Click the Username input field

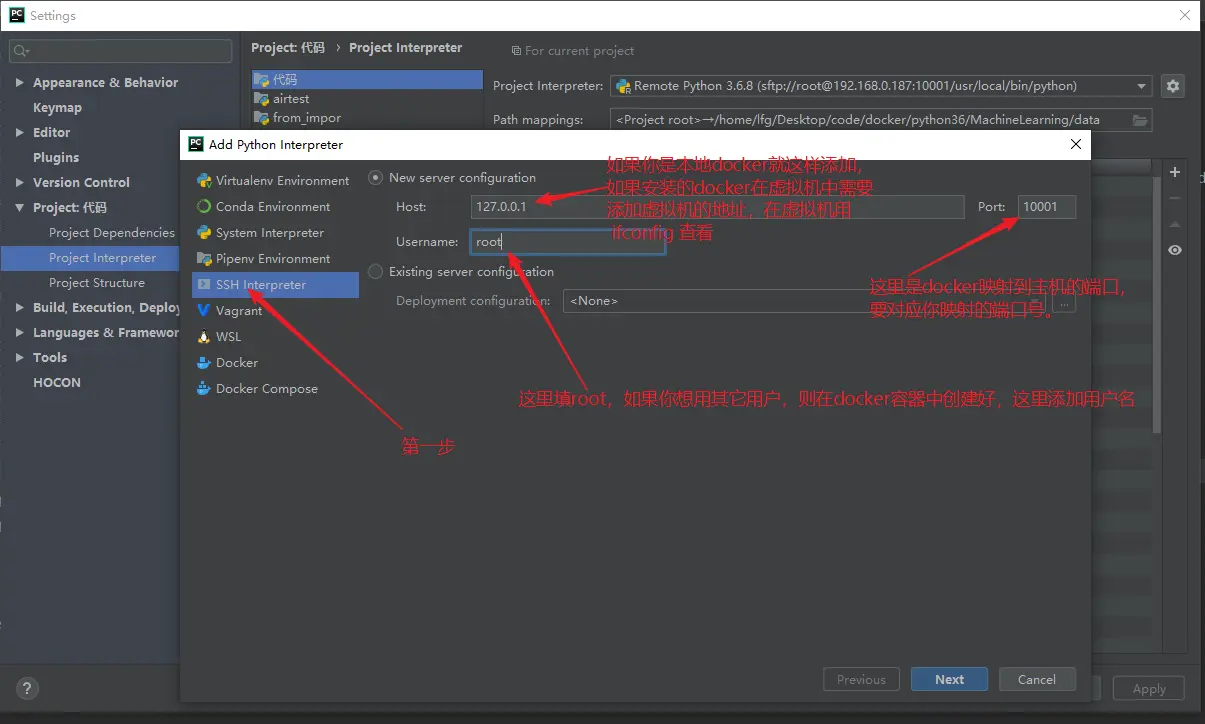point(568,242)
